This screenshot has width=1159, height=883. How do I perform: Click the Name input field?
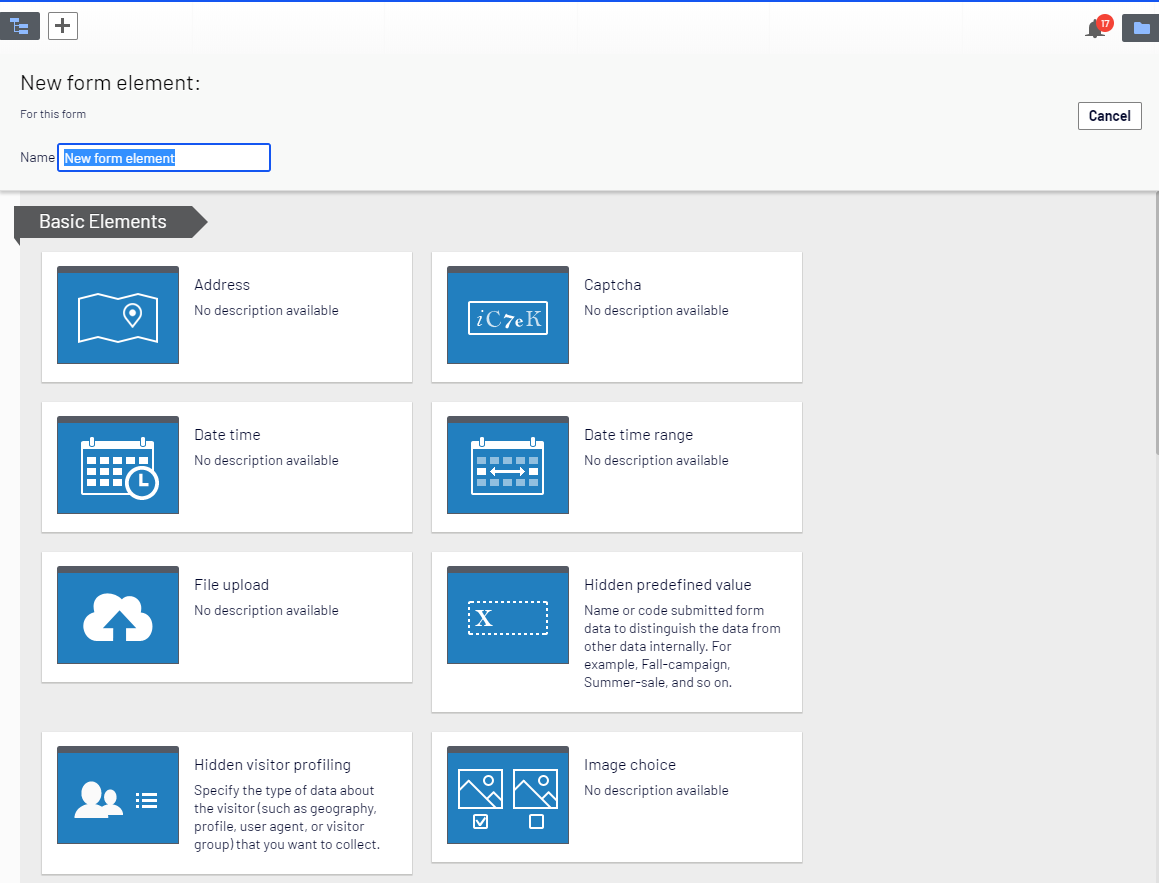[x=164, y=158]
